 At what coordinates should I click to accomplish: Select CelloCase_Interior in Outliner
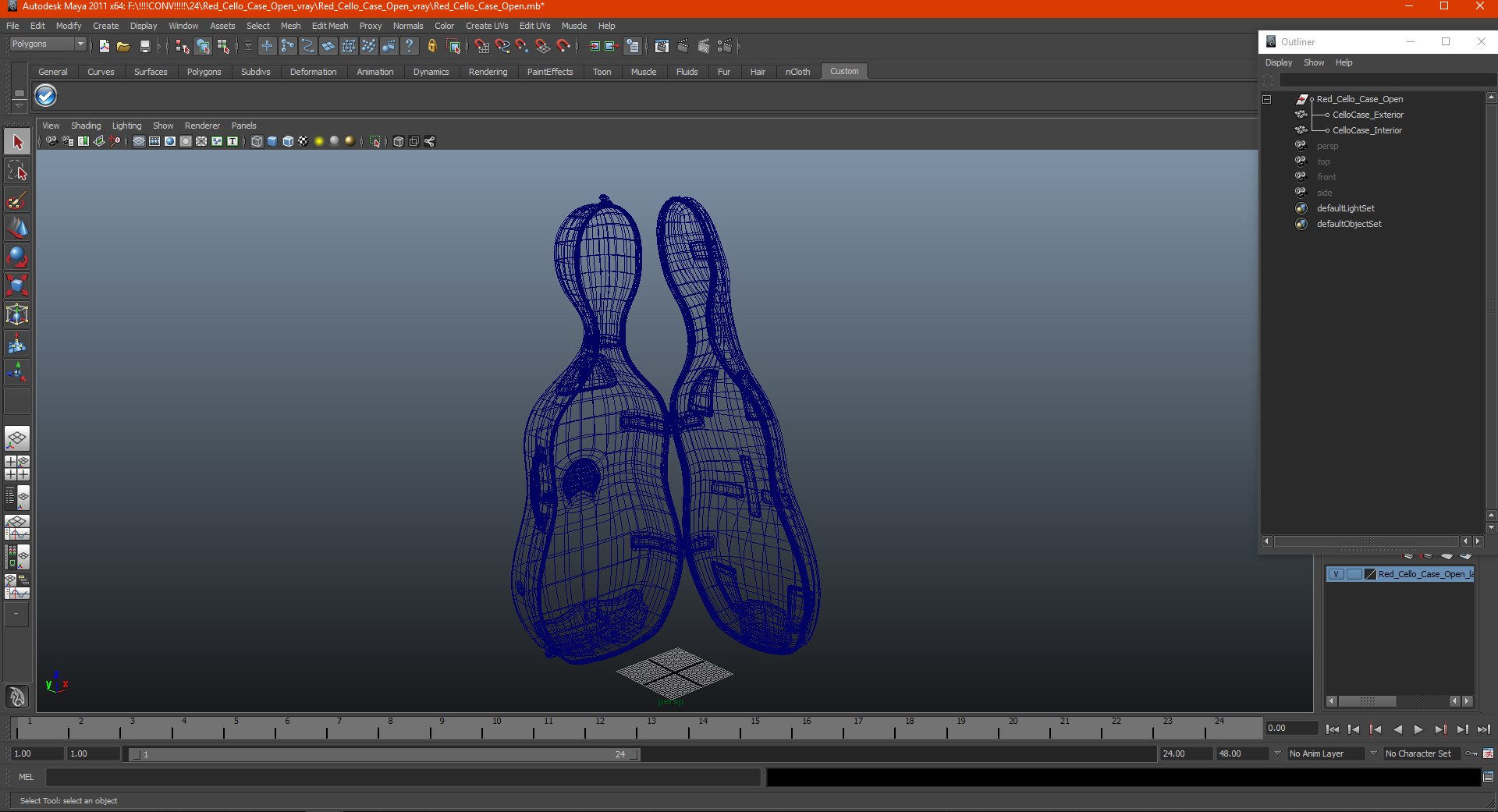pos(1367,130)
